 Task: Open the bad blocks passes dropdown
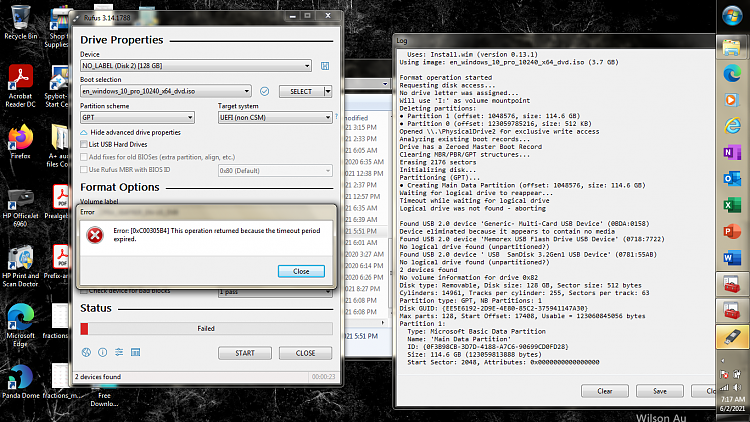[x=275, y=291]
